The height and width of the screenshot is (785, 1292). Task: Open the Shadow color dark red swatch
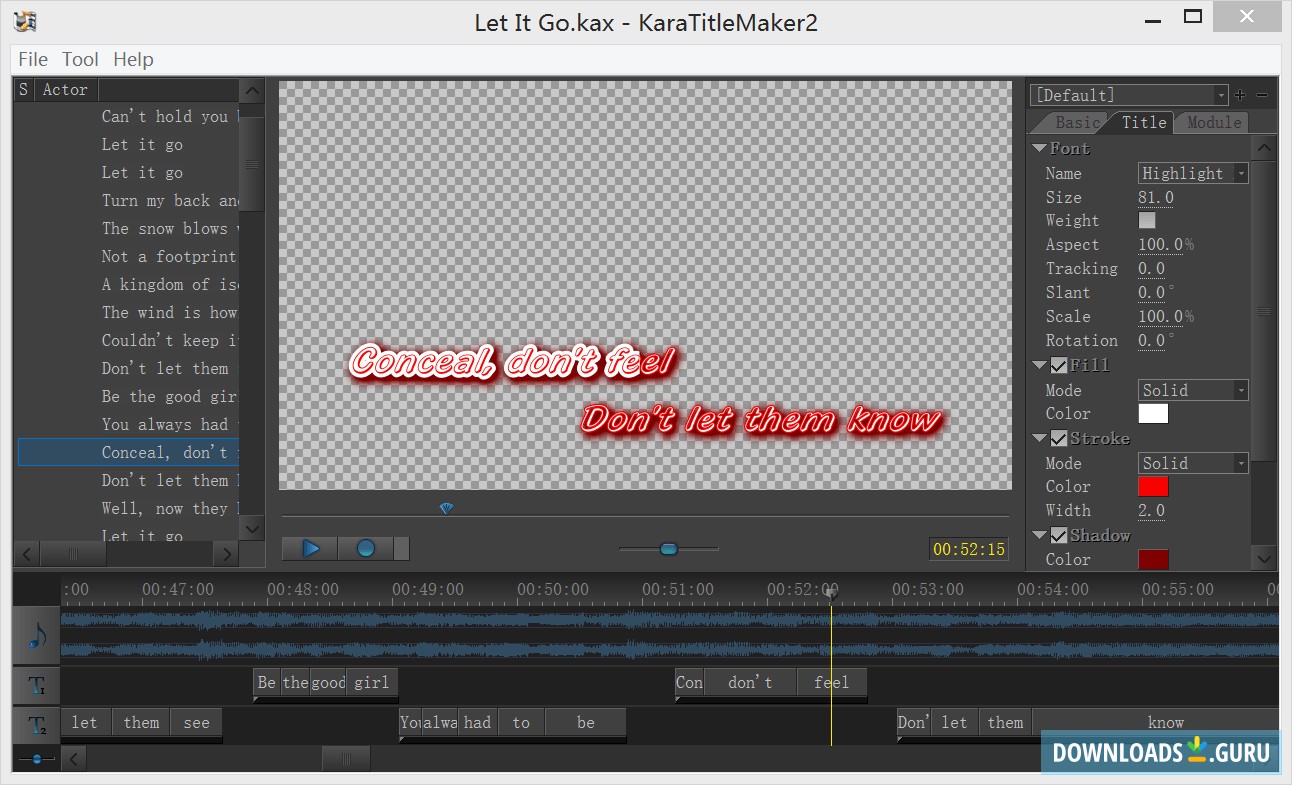click(1153, 560)
